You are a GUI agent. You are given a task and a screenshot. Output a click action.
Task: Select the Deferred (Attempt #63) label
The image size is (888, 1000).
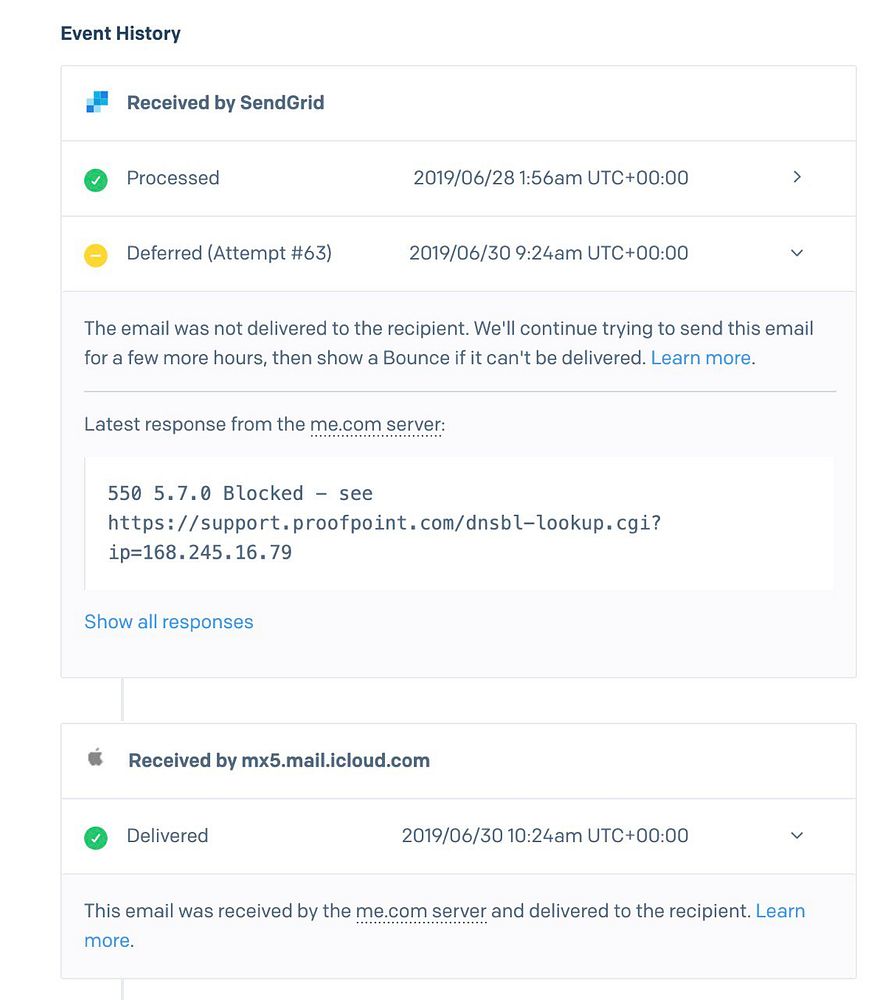pos(229,253)
